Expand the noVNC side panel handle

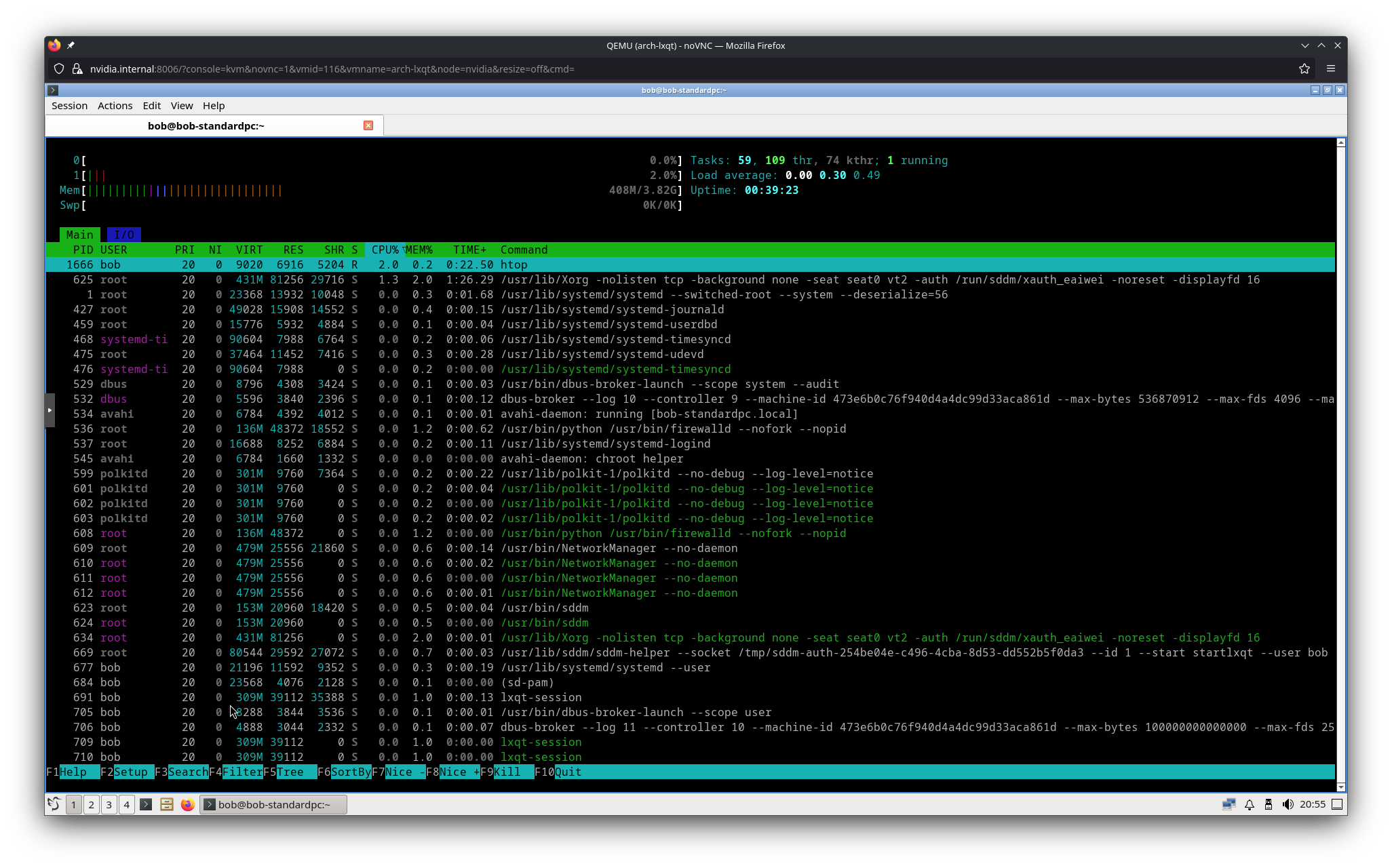coord(50,410)
